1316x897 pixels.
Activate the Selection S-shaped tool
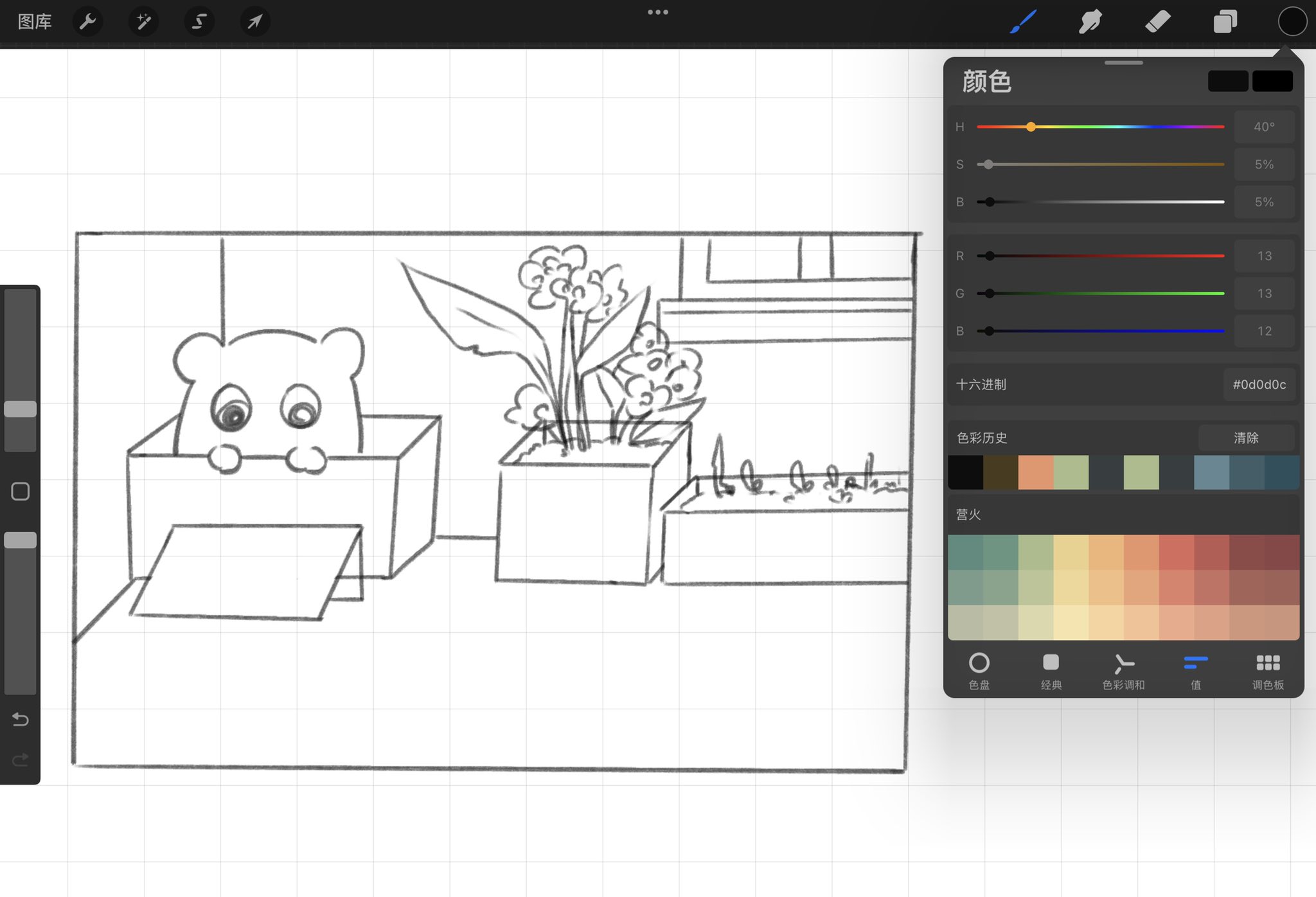point(199,22)
